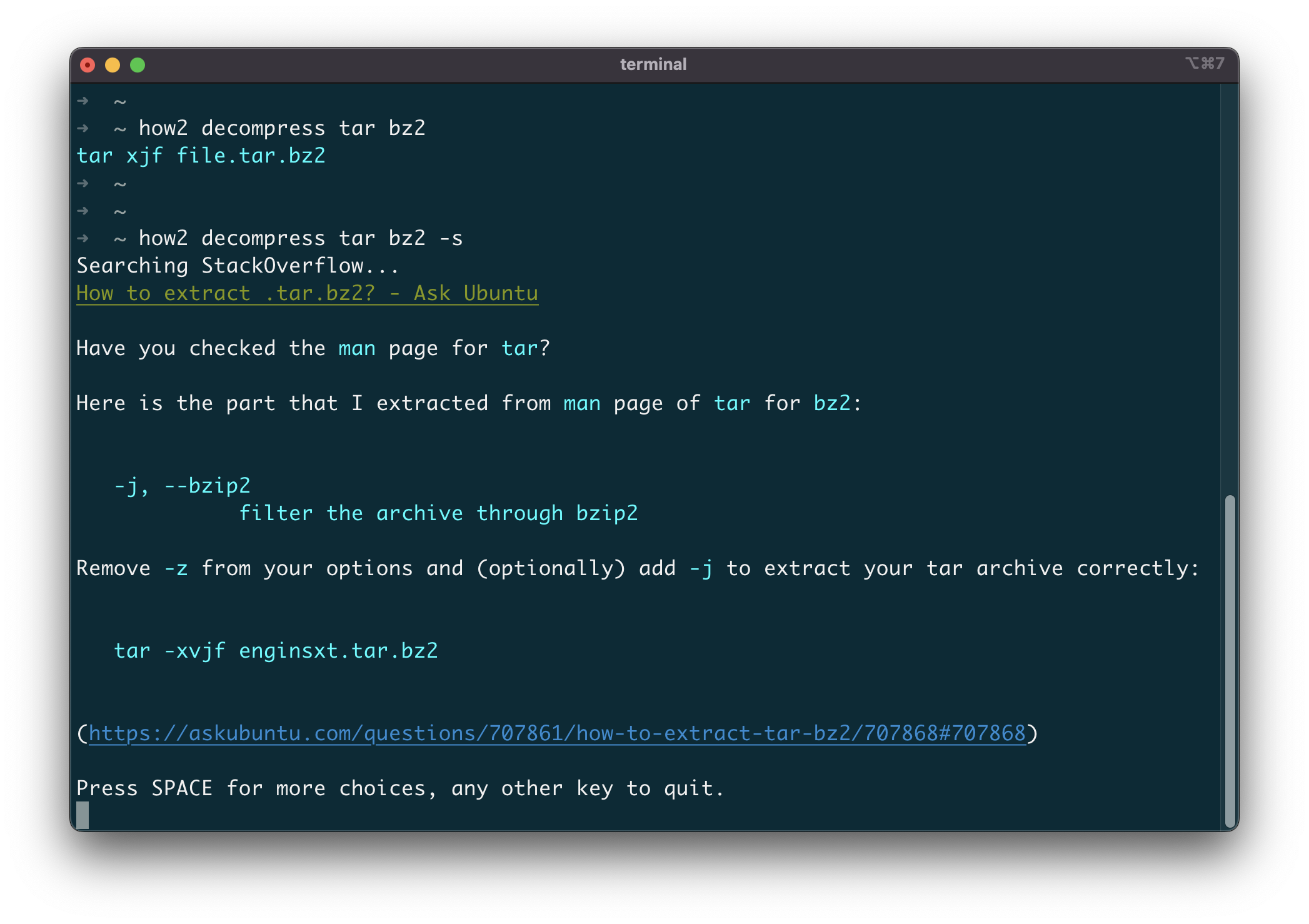Click the block cursor at the bottom prompt
Viewport: 1309px width, 924px height.
[x=82, y=816]
